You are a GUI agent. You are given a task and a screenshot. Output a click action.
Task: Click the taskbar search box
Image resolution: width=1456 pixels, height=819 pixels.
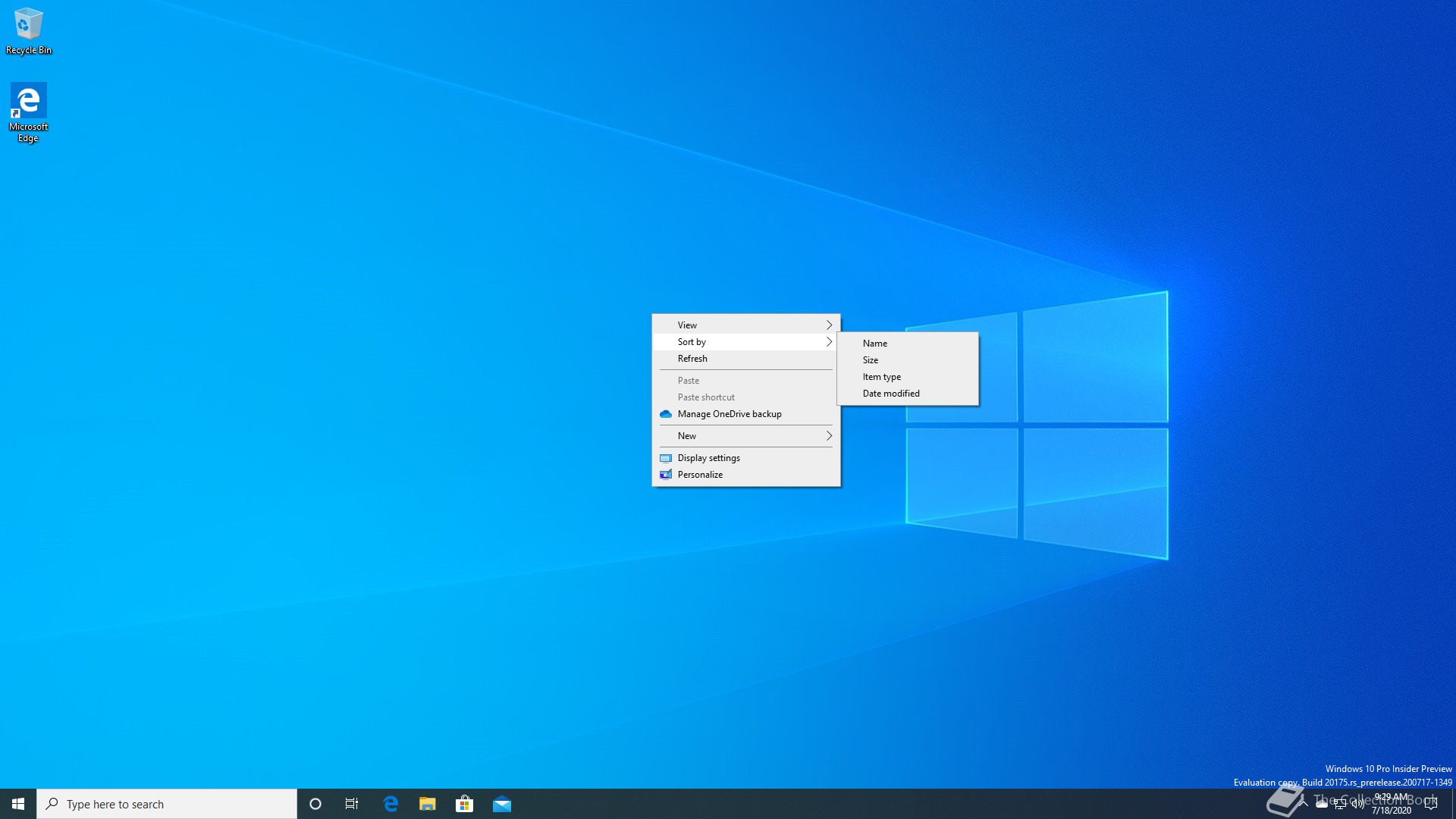tap(167, 804)
